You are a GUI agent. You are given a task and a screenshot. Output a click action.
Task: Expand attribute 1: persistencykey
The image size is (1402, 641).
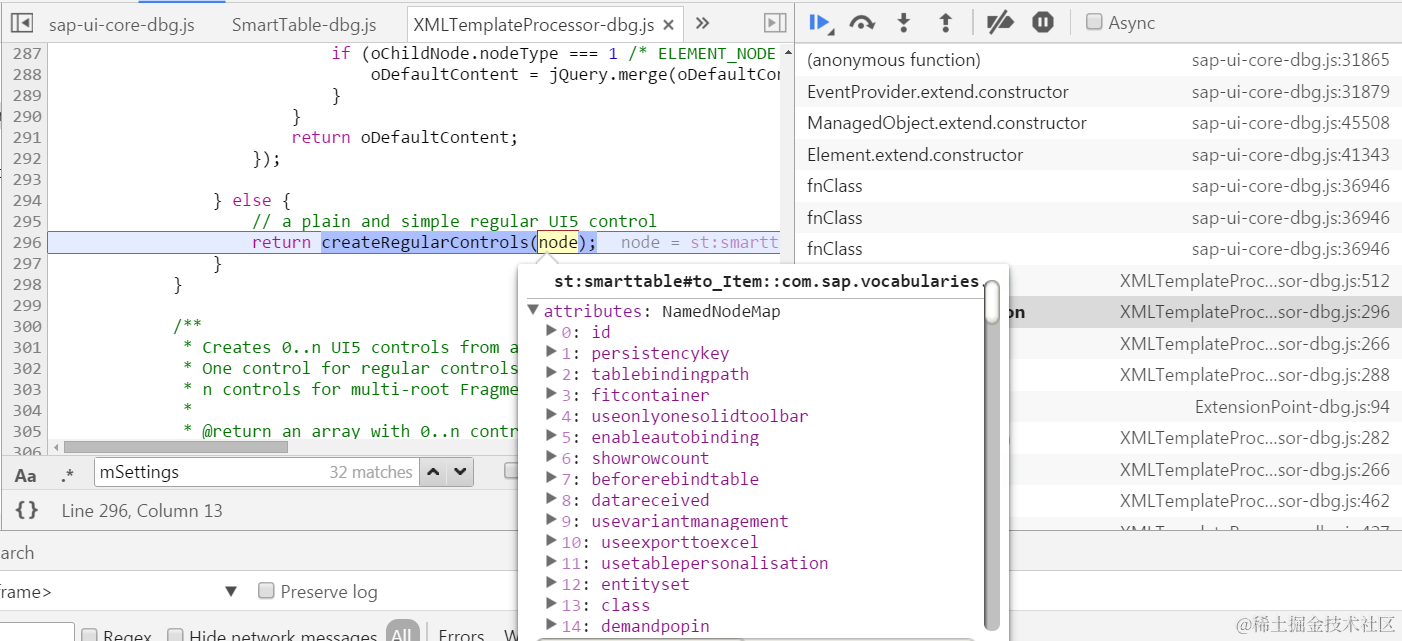point(551,353)
